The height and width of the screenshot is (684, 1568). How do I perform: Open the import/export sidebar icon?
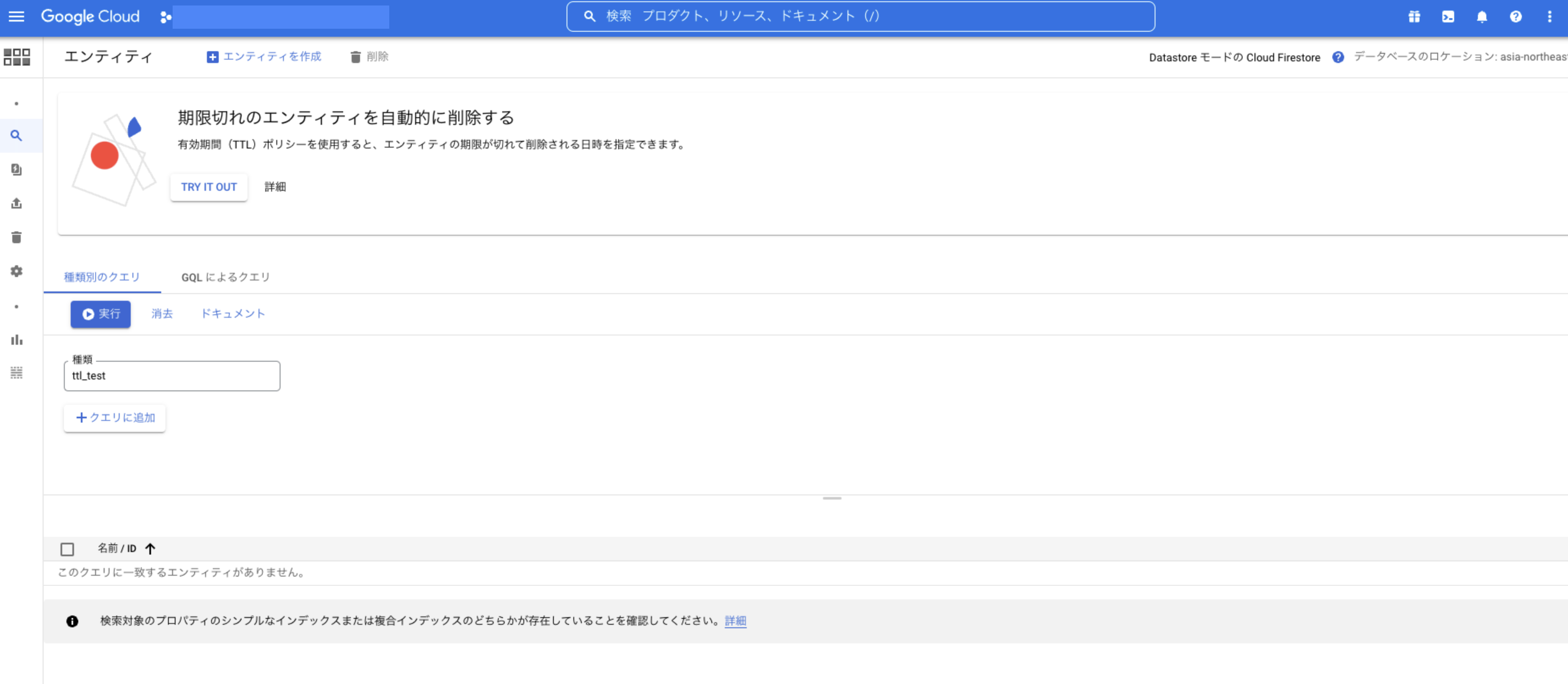pos(17,203)
